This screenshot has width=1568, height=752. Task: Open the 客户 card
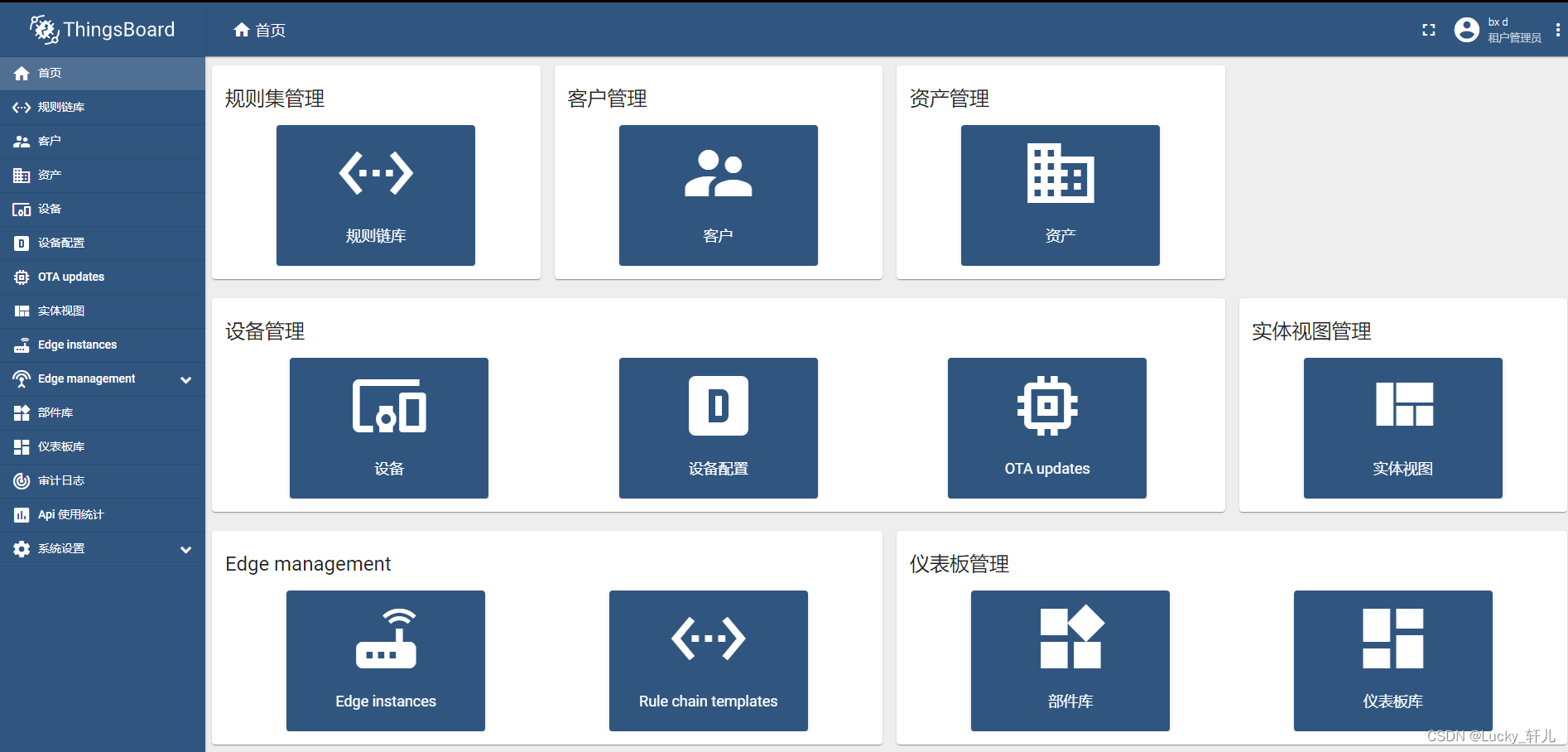[719, 195]
